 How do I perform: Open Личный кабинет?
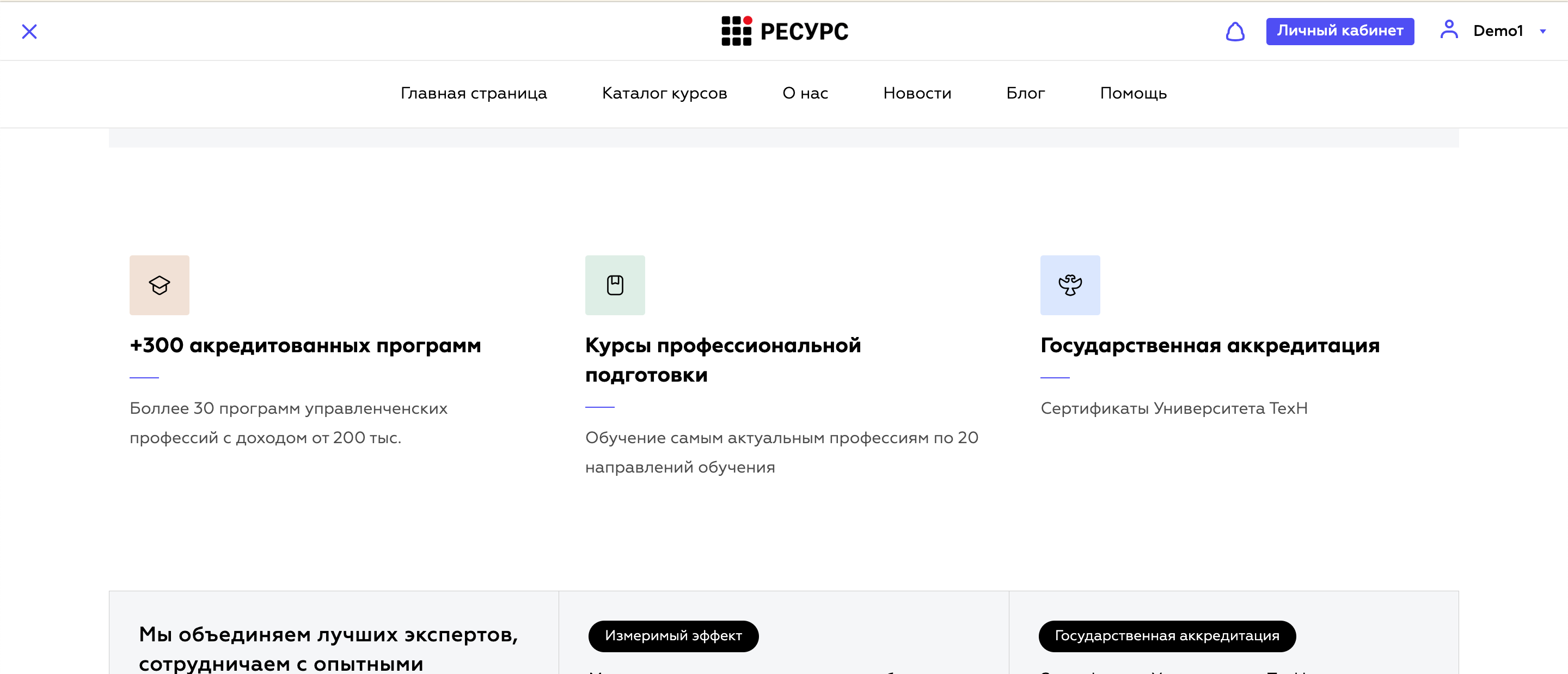(x=1340, y=31)
